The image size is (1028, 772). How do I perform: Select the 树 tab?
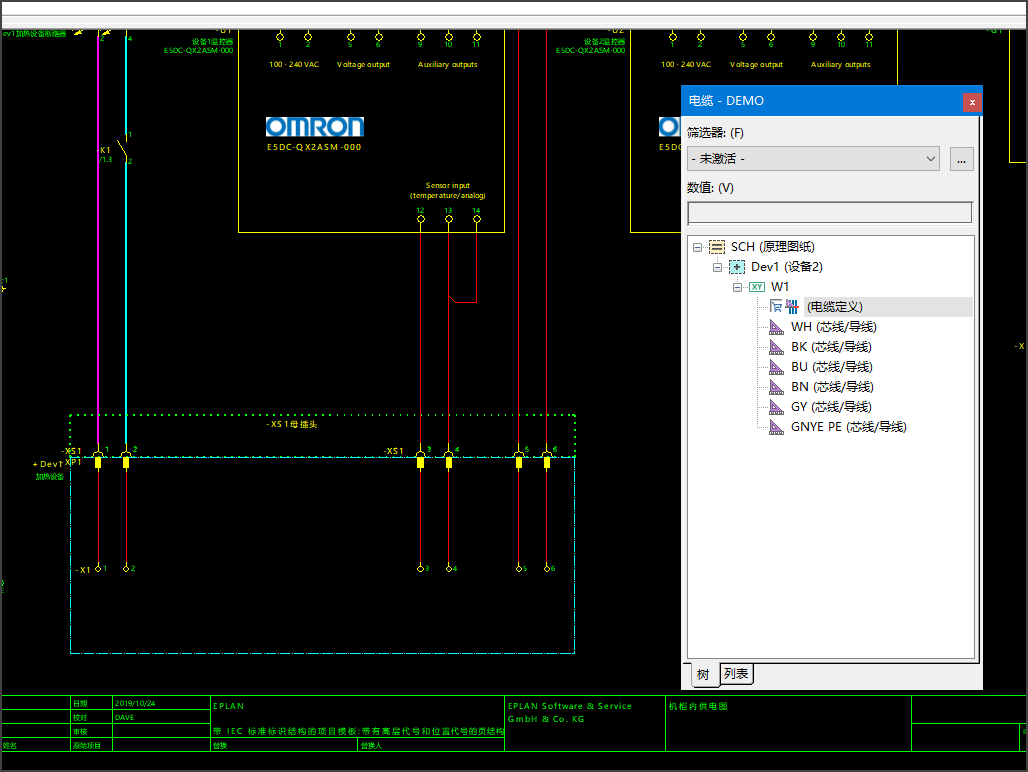tap(703, 675)
